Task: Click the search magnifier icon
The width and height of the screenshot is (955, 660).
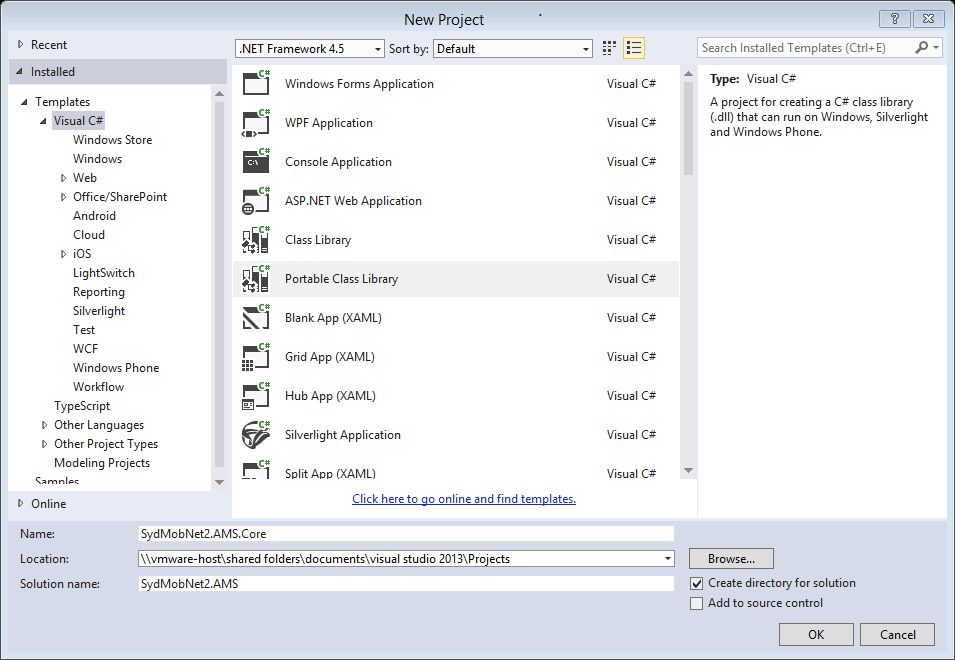Action: 921,47
